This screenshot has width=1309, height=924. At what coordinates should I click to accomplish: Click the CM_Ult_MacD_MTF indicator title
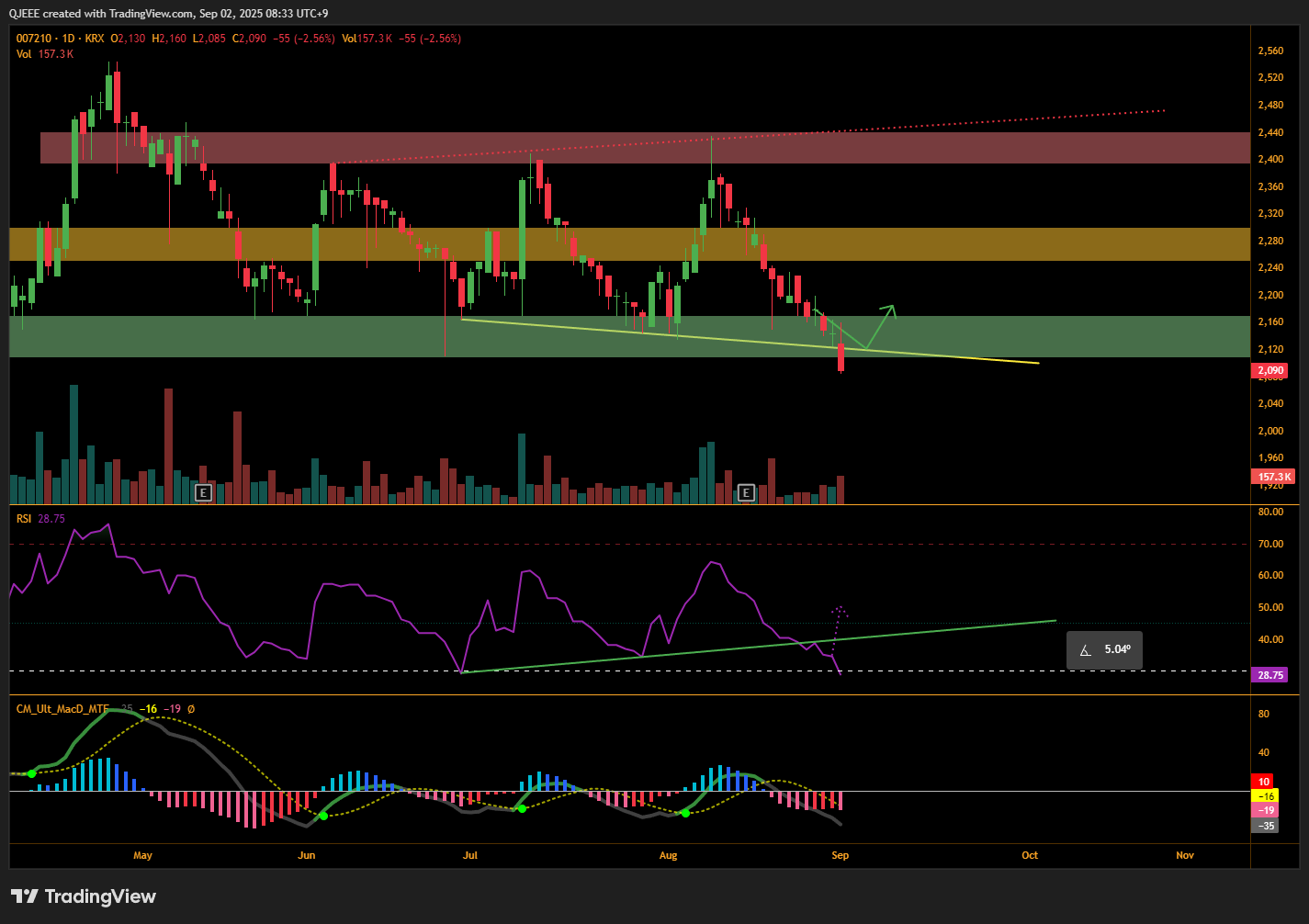[x=62, y=709]
